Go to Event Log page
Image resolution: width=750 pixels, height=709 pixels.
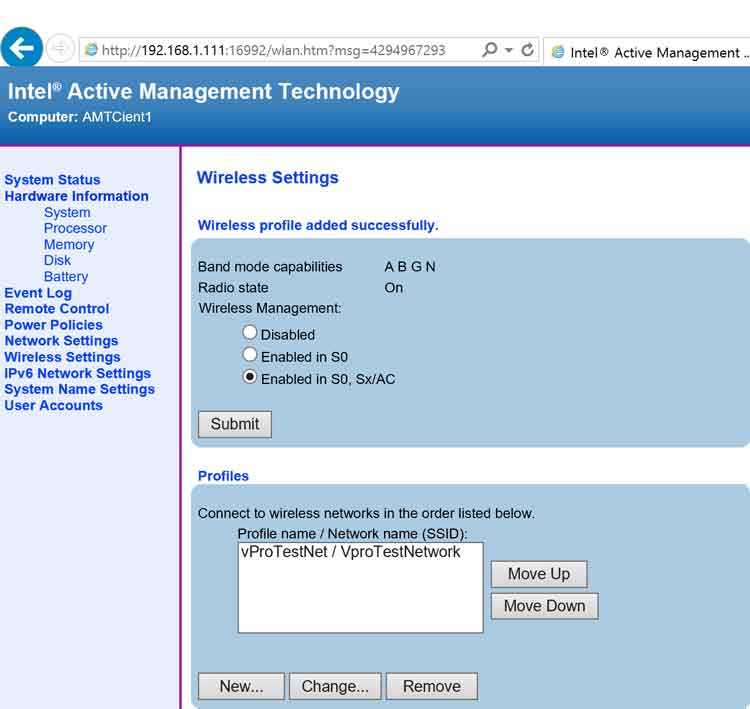tap(38, 293)
